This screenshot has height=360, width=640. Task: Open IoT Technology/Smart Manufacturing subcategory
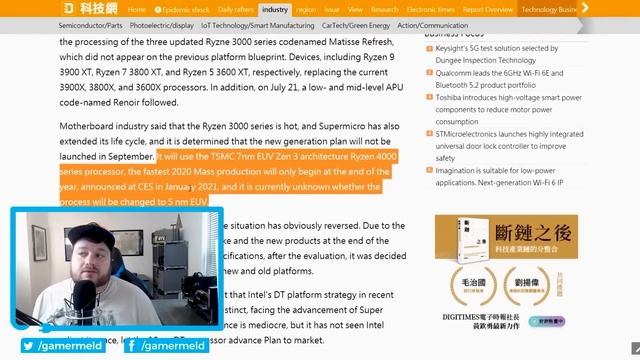point(258,25)
